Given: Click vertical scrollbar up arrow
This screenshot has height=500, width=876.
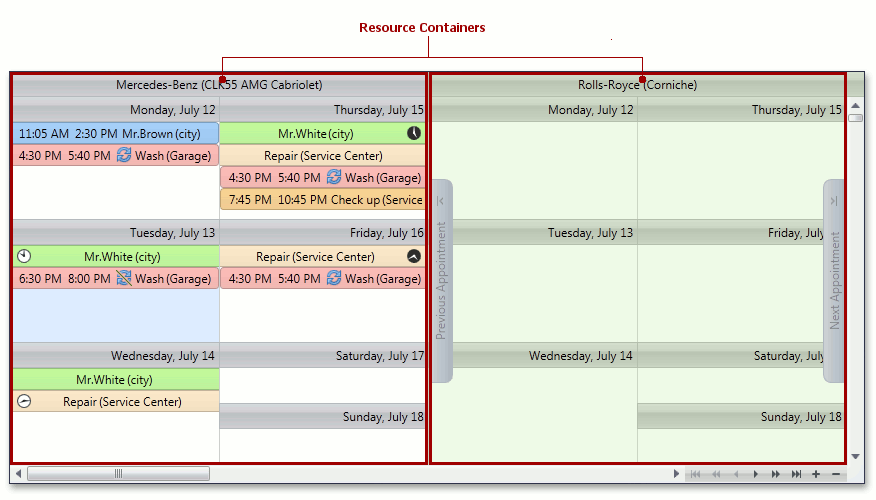Looking at the screenshot, I should pyautogui.click(x=855, y=106).
